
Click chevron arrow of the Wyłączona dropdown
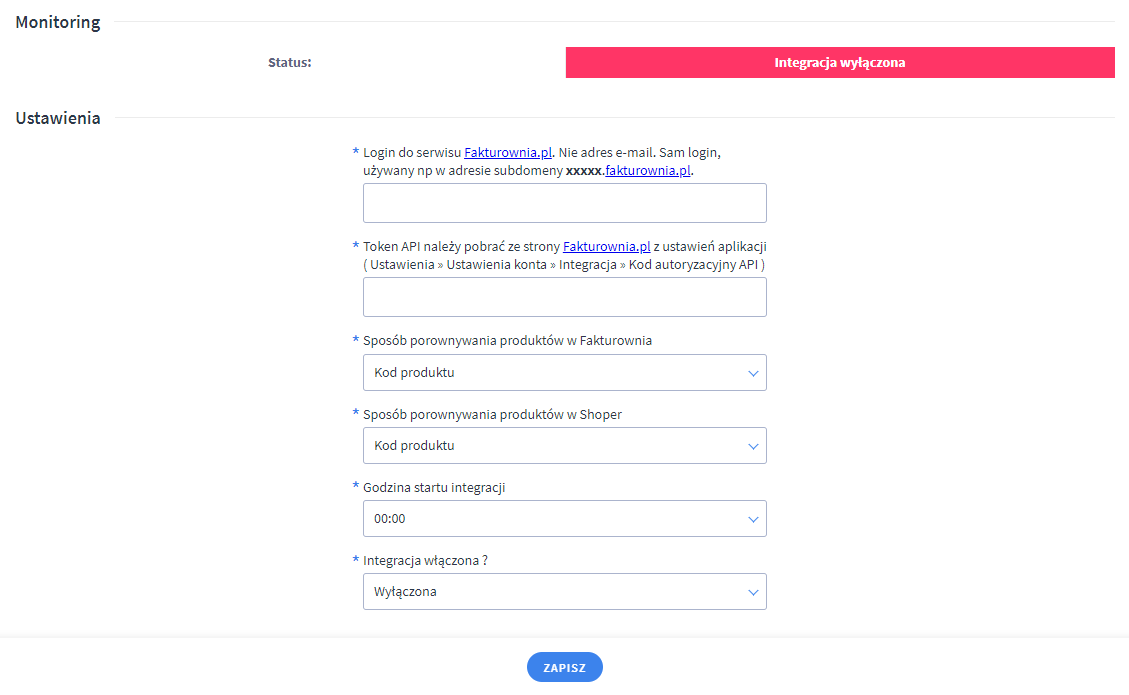pyautogui.click(x=754, y=592)
